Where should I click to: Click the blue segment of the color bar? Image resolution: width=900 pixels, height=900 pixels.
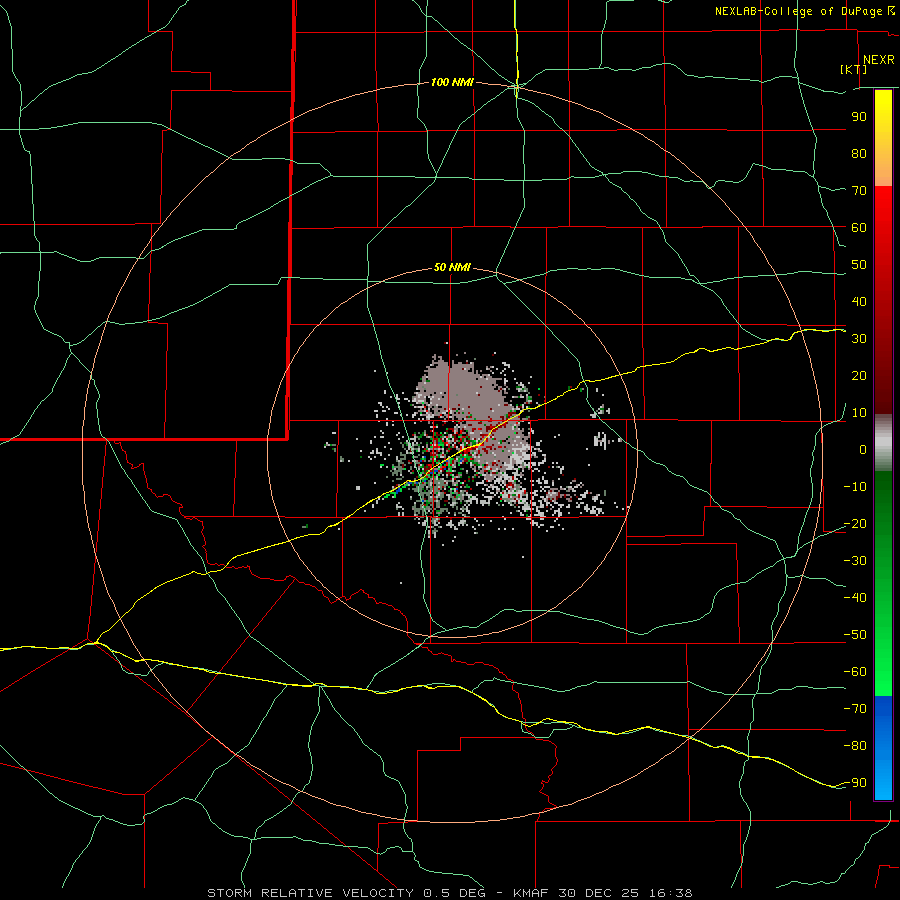[x=883, y=748]
